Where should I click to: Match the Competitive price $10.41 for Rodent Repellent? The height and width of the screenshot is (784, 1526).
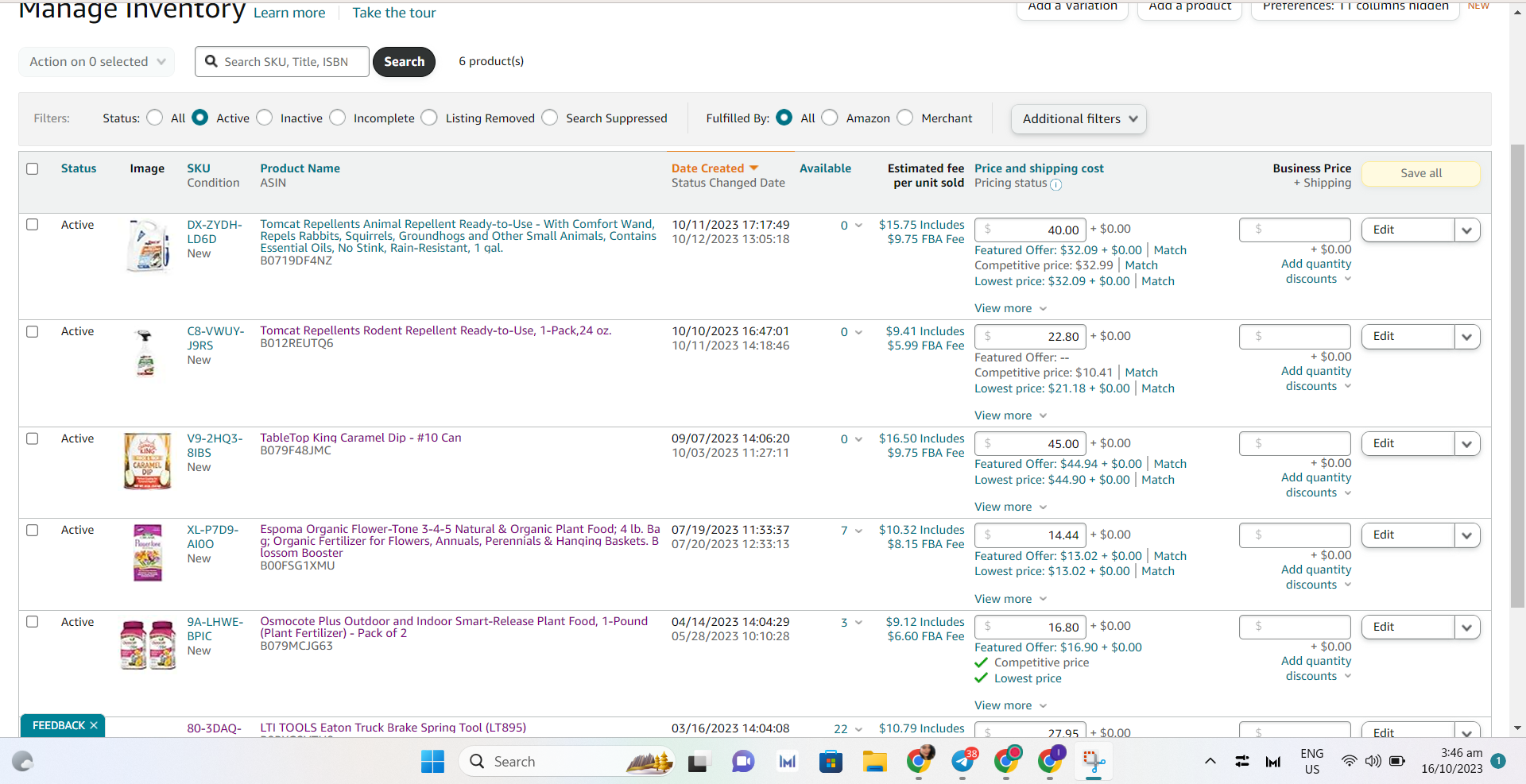1141,373
